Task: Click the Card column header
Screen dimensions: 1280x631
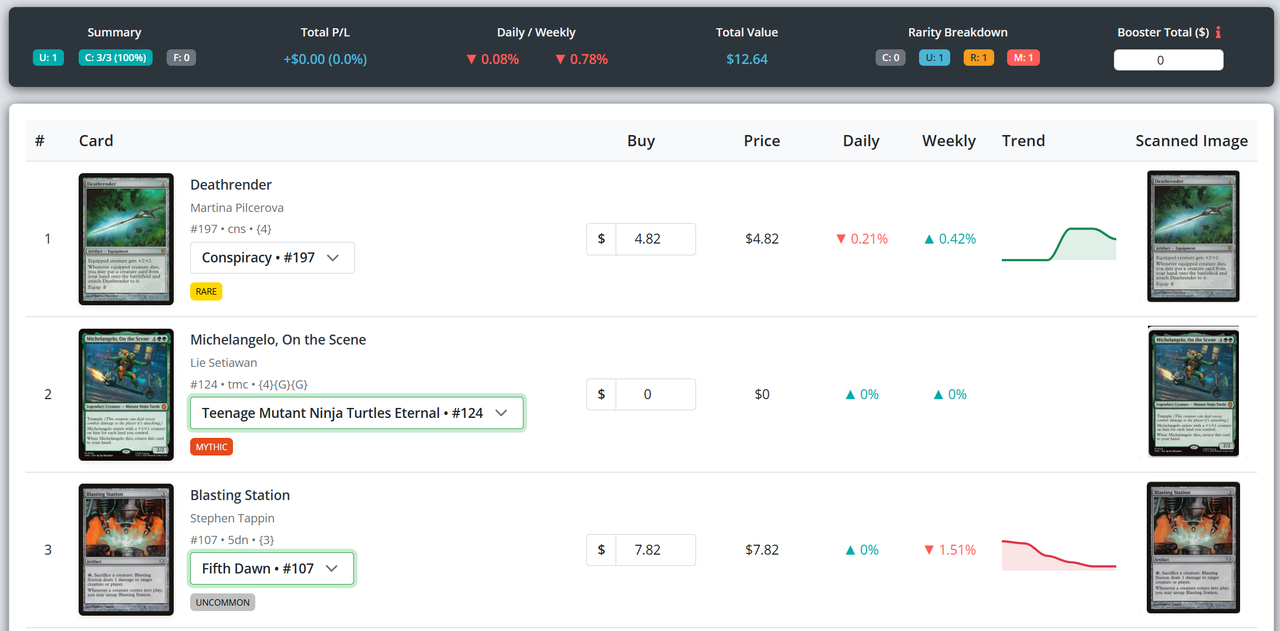Action: (x=96, y=141)
